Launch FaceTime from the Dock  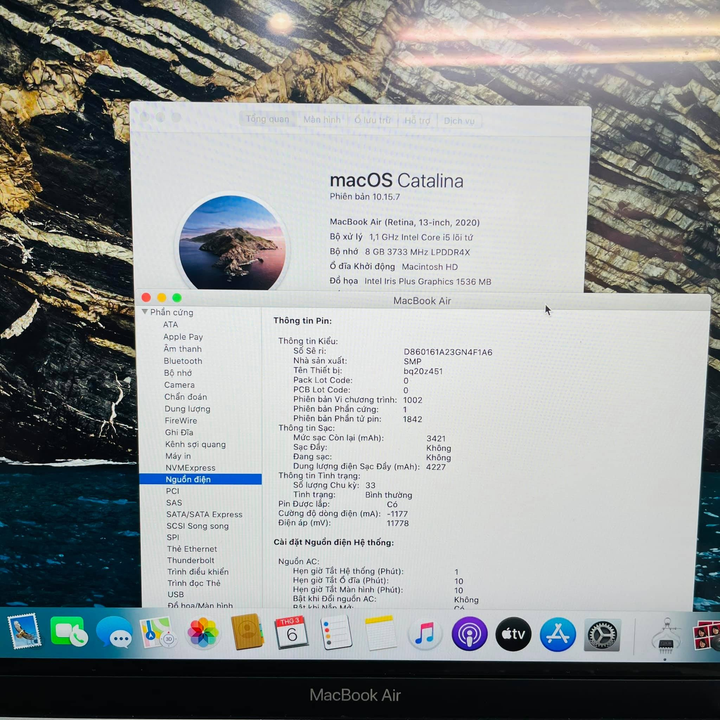pyautogui.click(x=69, y=632)
